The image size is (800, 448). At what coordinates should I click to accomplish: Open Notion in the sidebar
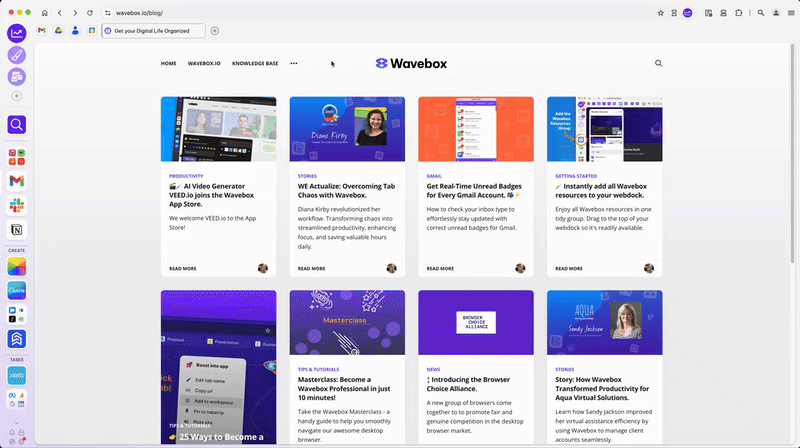tap(17, 230)
